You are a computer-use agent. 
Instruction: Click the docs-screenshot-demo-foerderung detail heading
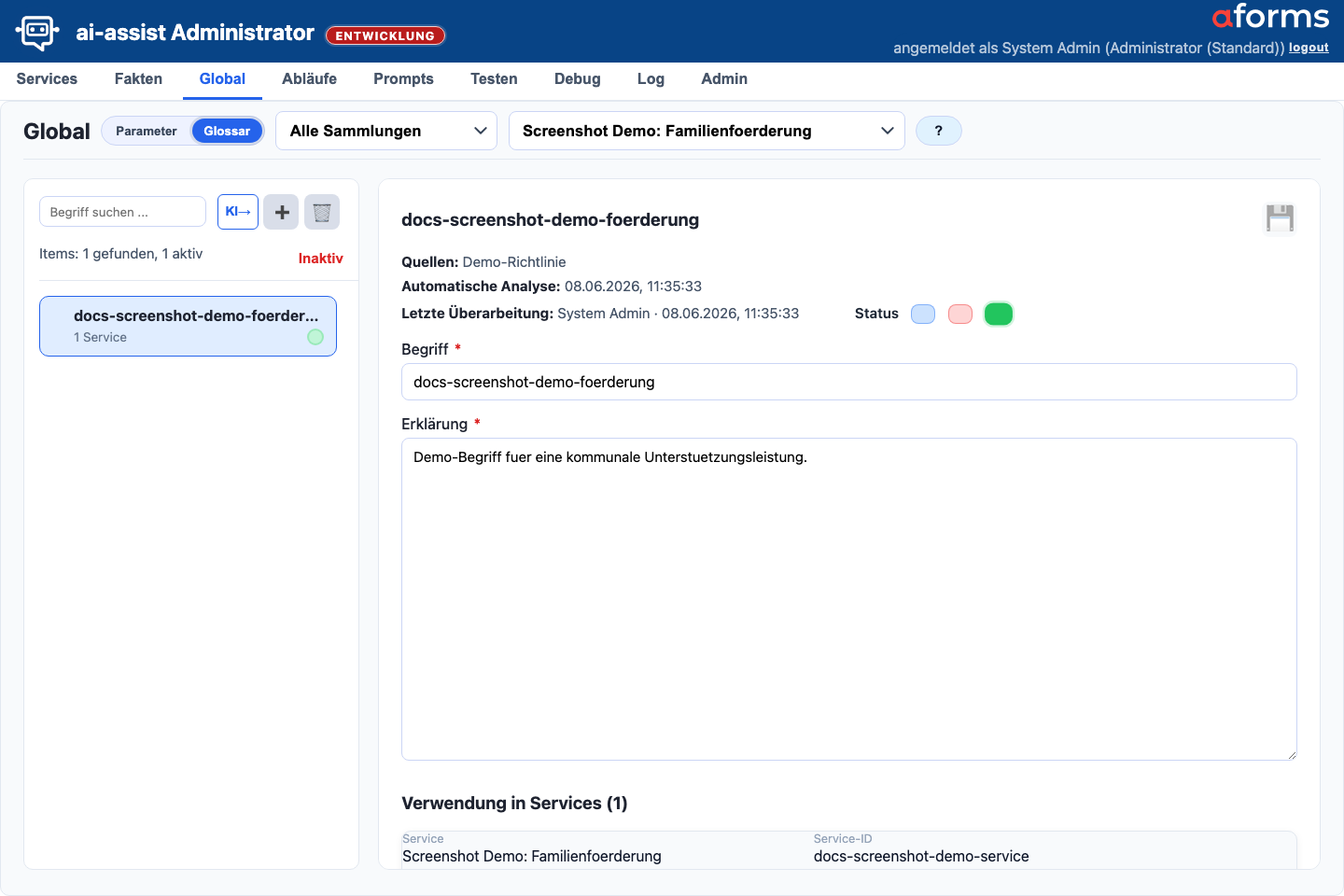pyautogui.click(x=550, y=220)
